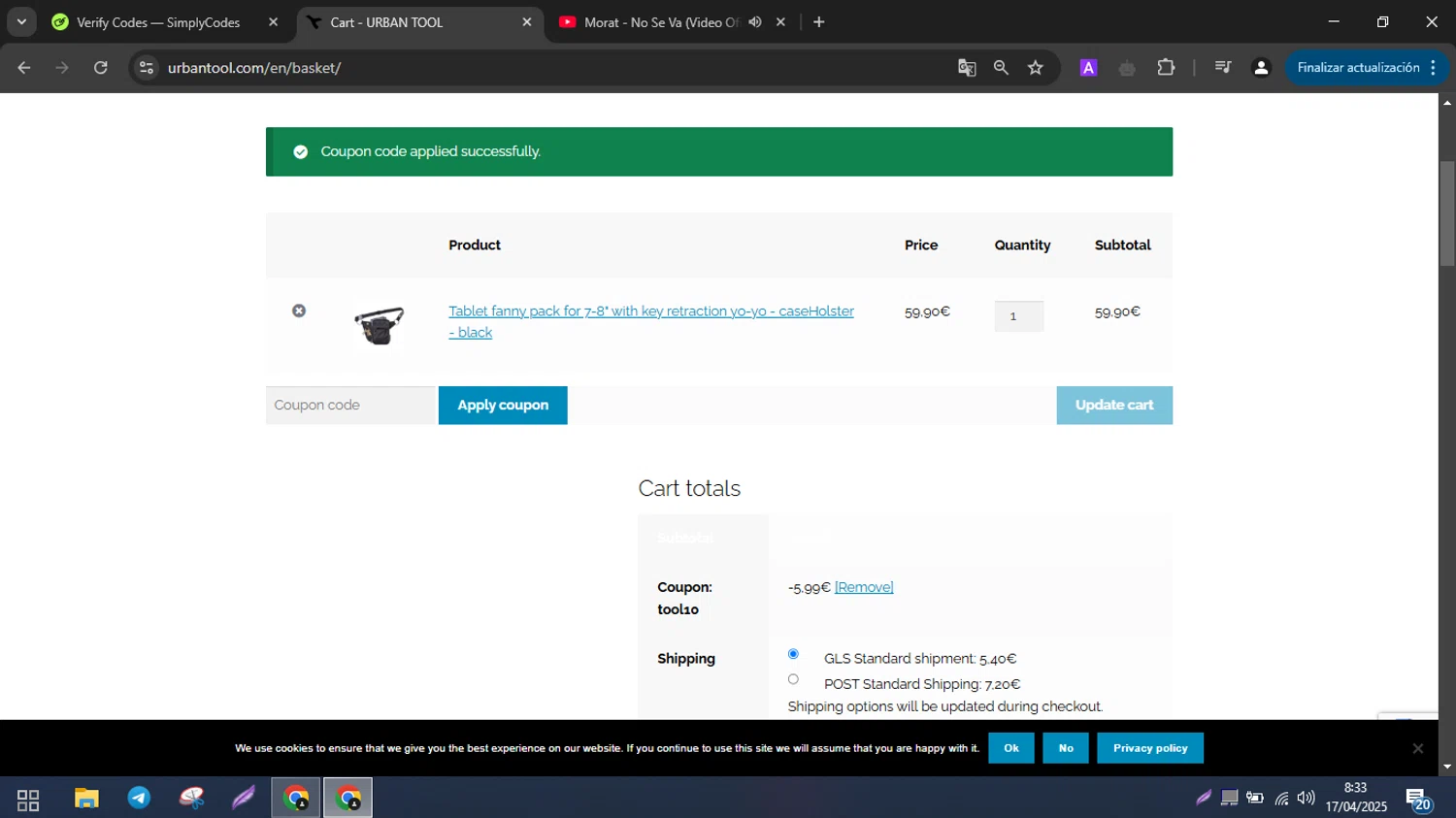Select GLS Standard shipment option
This screenshot has height=818, width=1456.
(793, 654)
